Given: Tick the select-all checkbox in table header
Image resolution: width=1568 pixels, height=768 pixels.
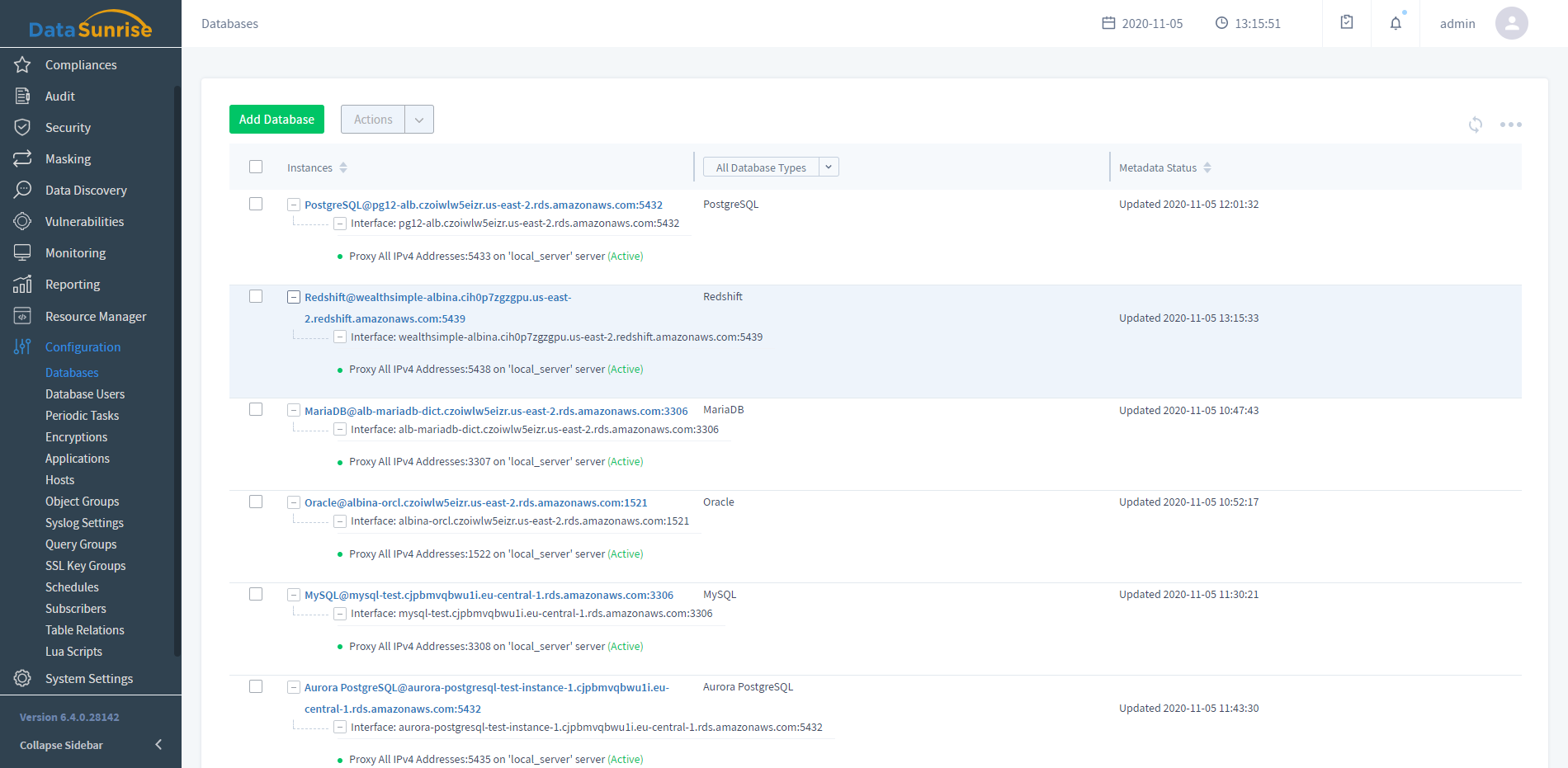Looking at the screenshot, I should pyautogui.click(x=256, y=167).
